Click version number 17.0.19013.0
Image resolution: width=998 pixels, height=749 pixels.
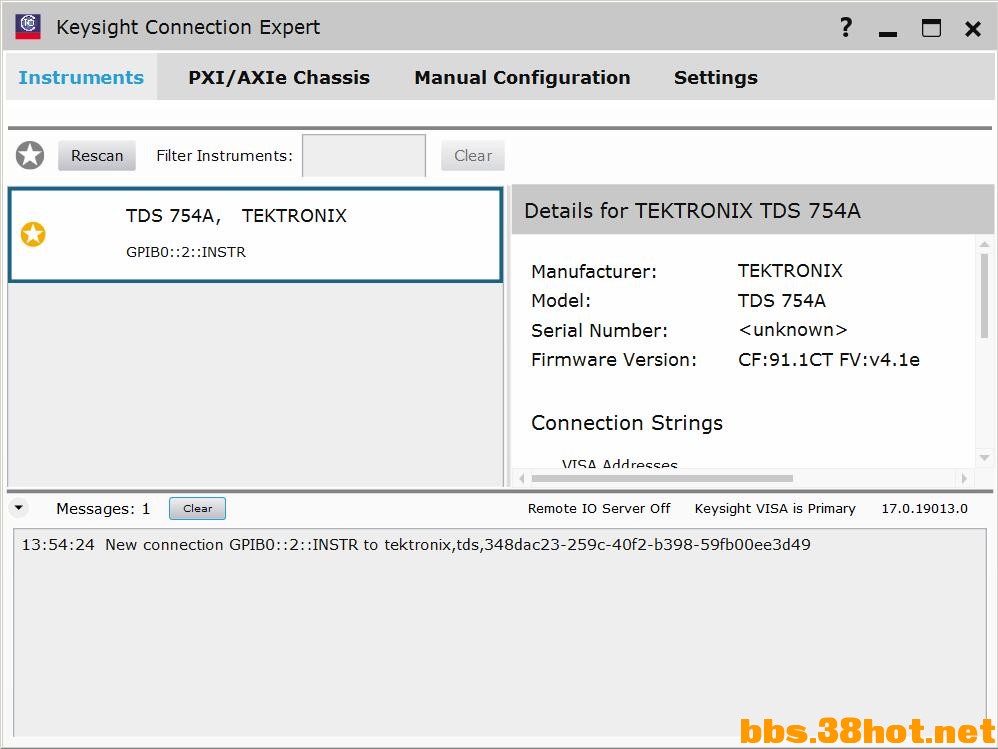[924, 508]
